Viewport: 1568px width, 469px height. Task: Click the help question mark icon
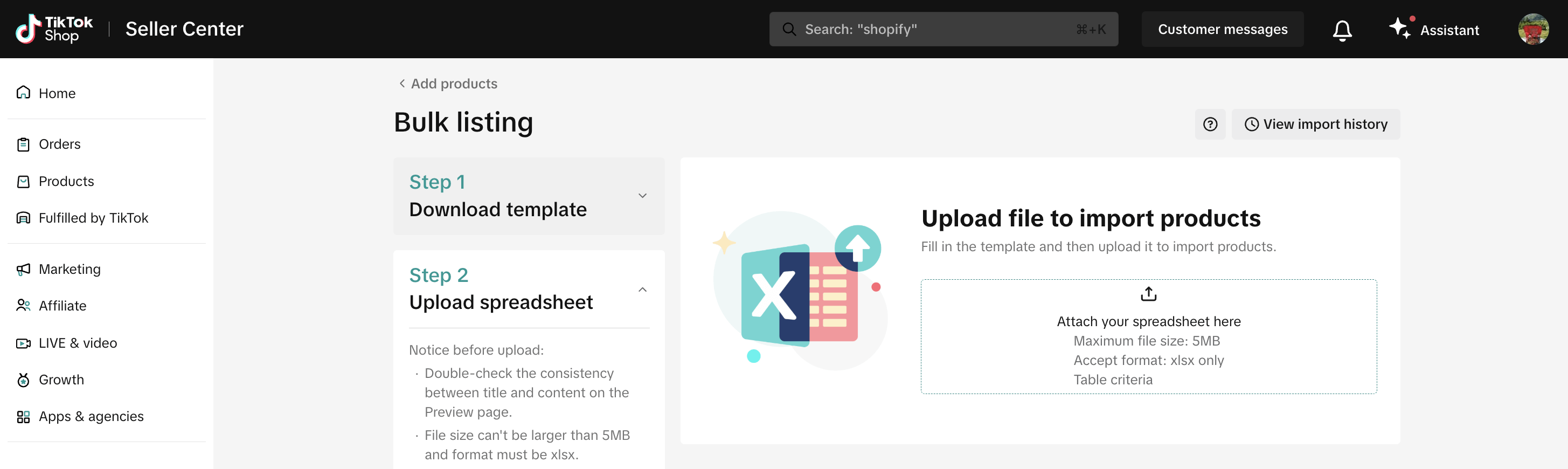(x=1210, y=124)
